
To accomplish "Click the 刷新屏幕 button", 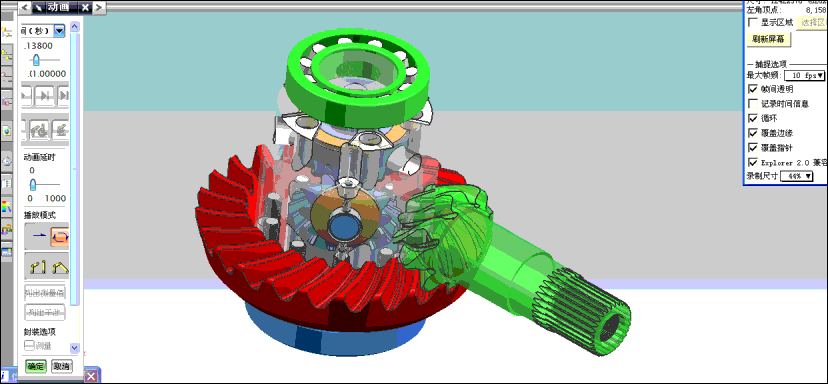I will click(x=768, y=40).
